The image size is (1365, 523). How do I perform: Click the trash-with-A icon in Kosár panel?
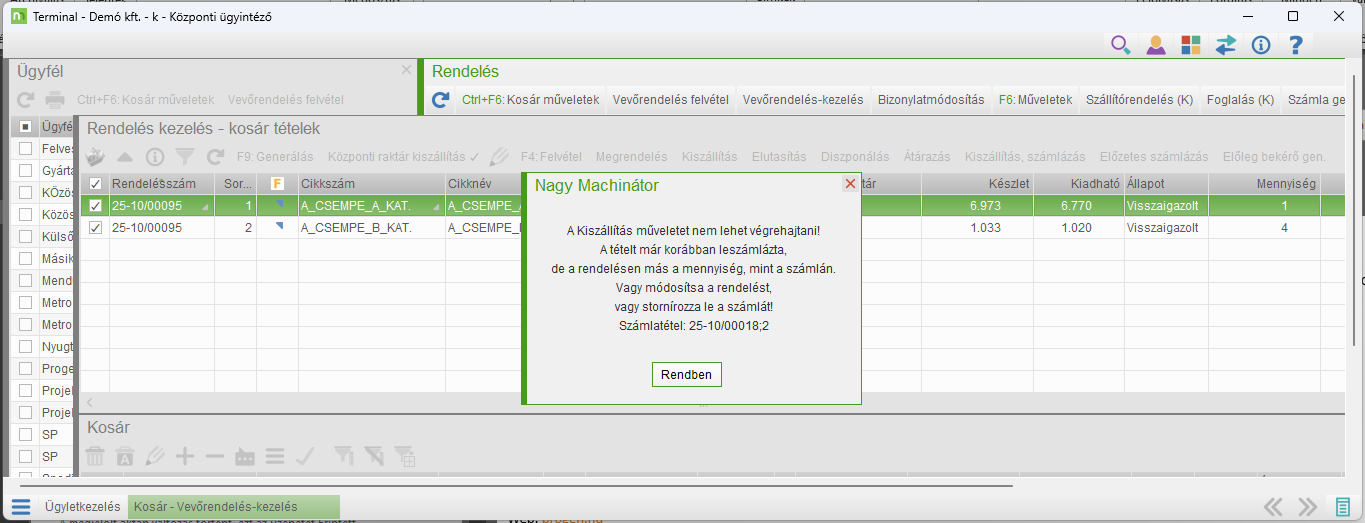[125, 456]
